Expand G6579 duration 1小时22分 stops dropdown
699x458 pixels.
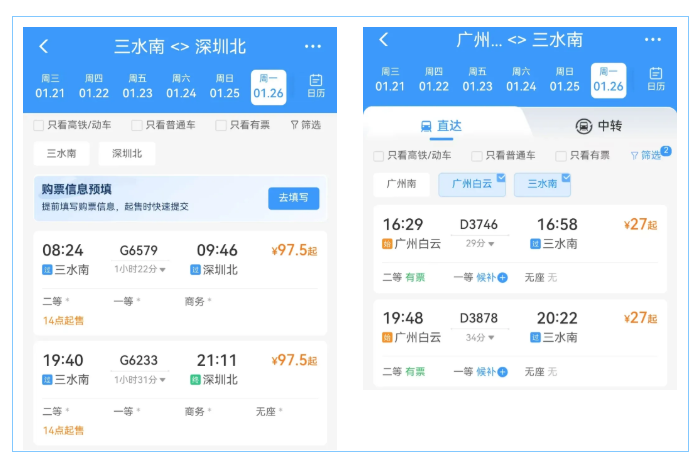coord(140,269)
